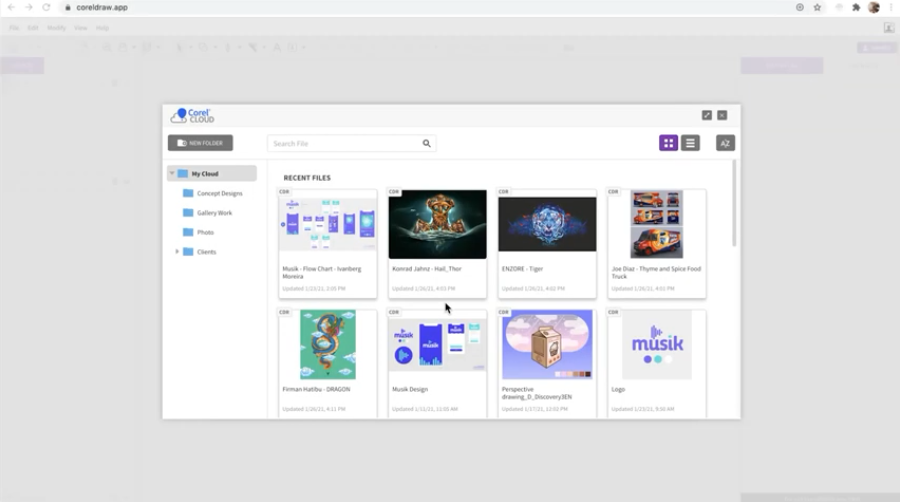This screenshot has width=900, height=502.
Task: Close the Corel Cloud dialog
Action: (722, 115)
